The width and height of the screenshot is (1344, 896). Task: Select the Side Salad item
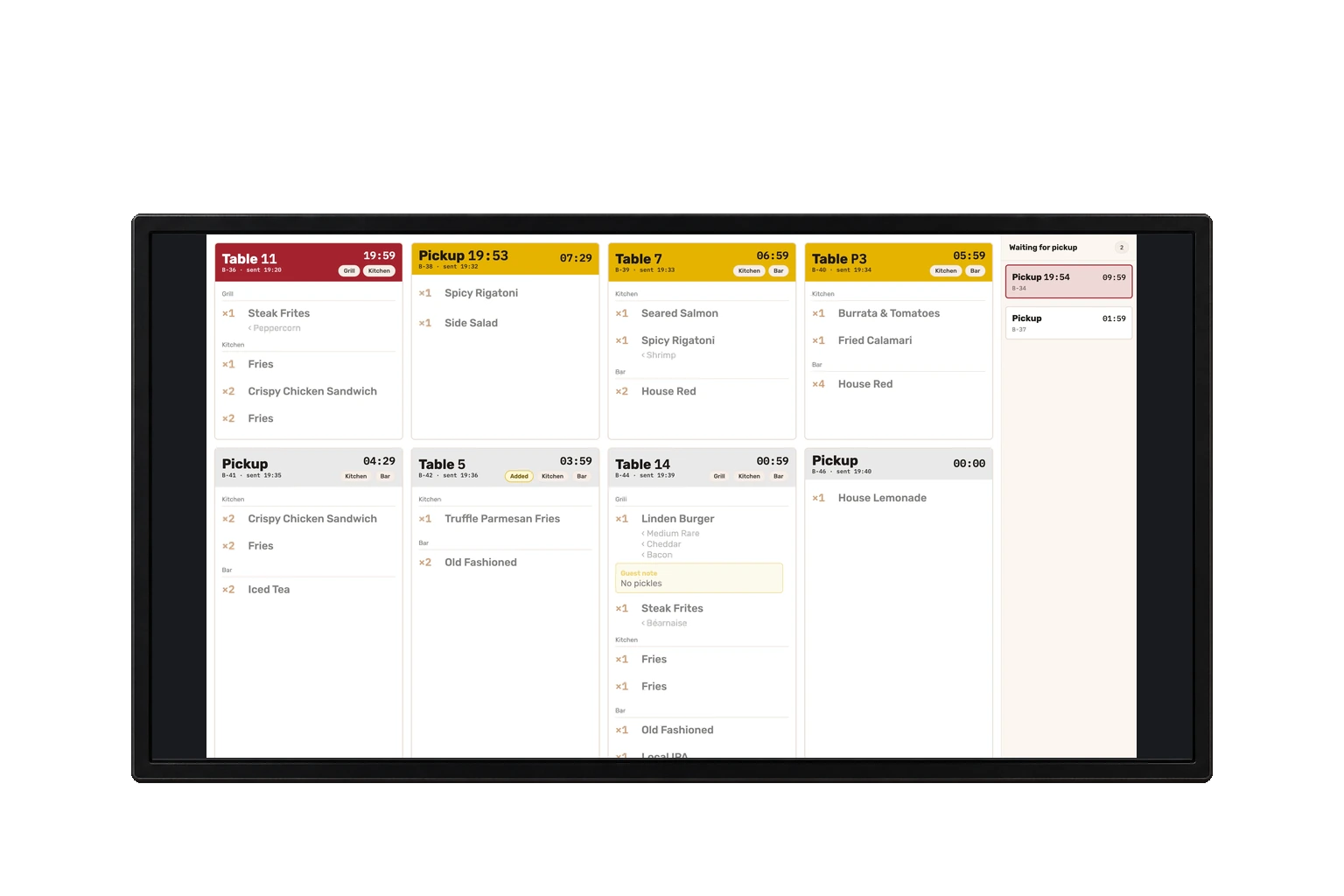click(x=471, y=323)
